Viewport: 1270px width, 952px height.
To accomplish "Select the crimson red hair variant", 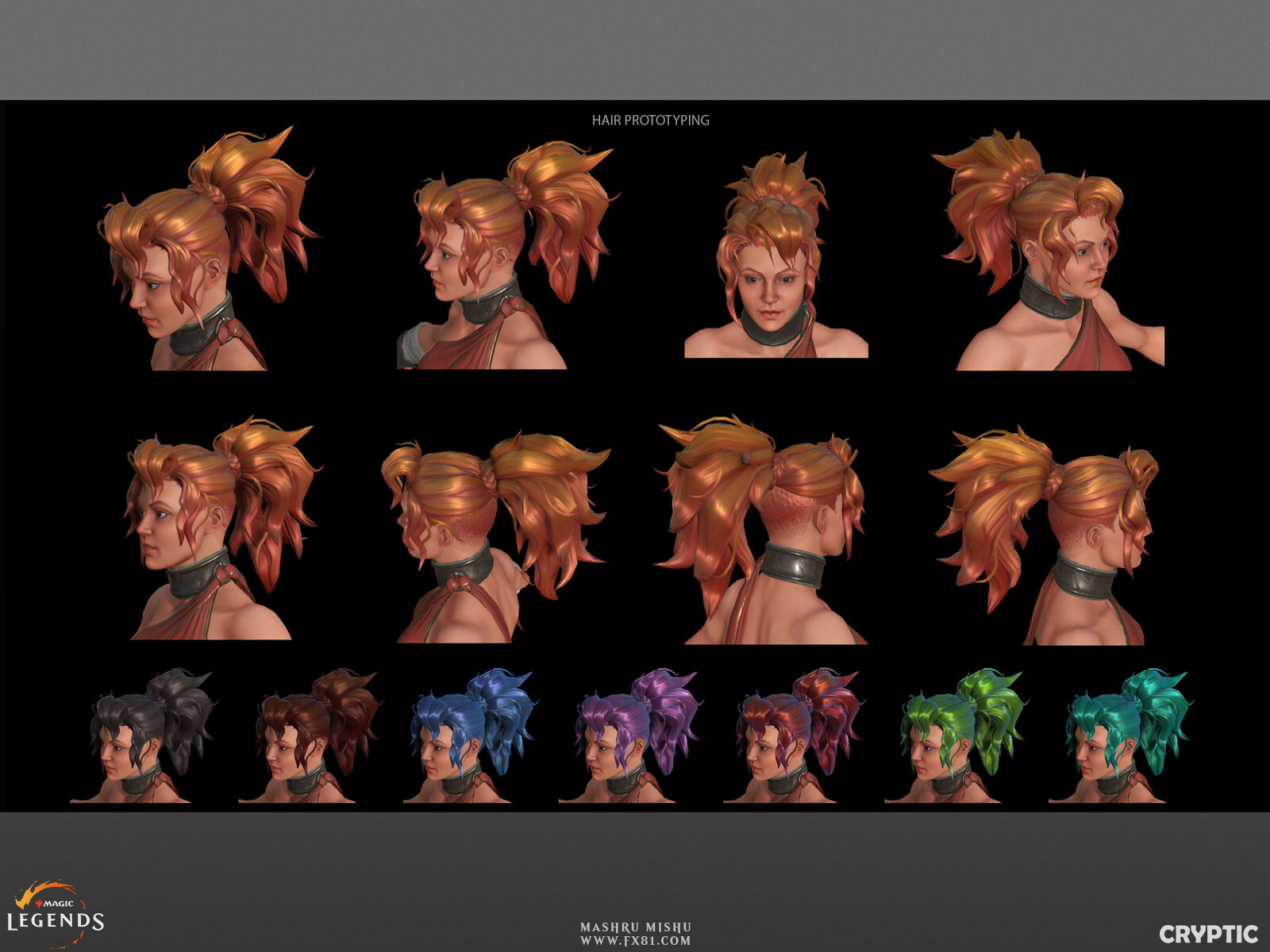I will point(792,736).
